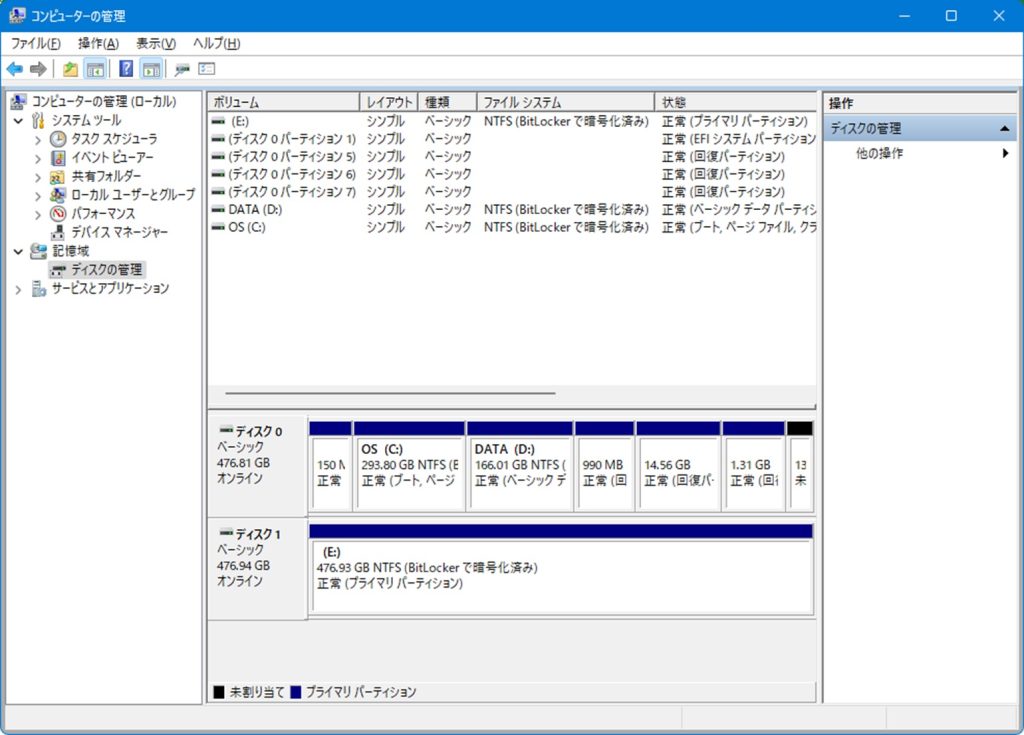Click 他の操作 in the actions pane
Image resolution: width=1024 pixels, height=735 pixels.
[879, 153]
